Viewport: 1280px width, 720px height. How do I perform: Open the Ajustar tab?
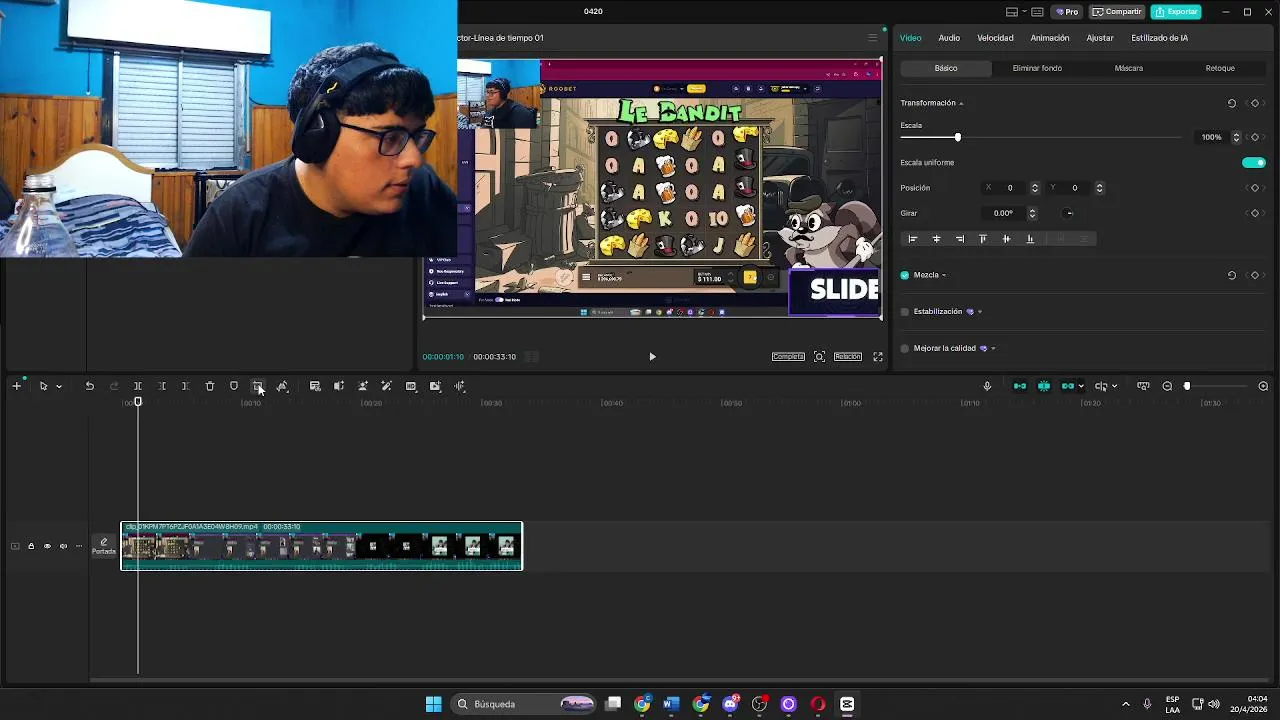[x=1100, y=38]
